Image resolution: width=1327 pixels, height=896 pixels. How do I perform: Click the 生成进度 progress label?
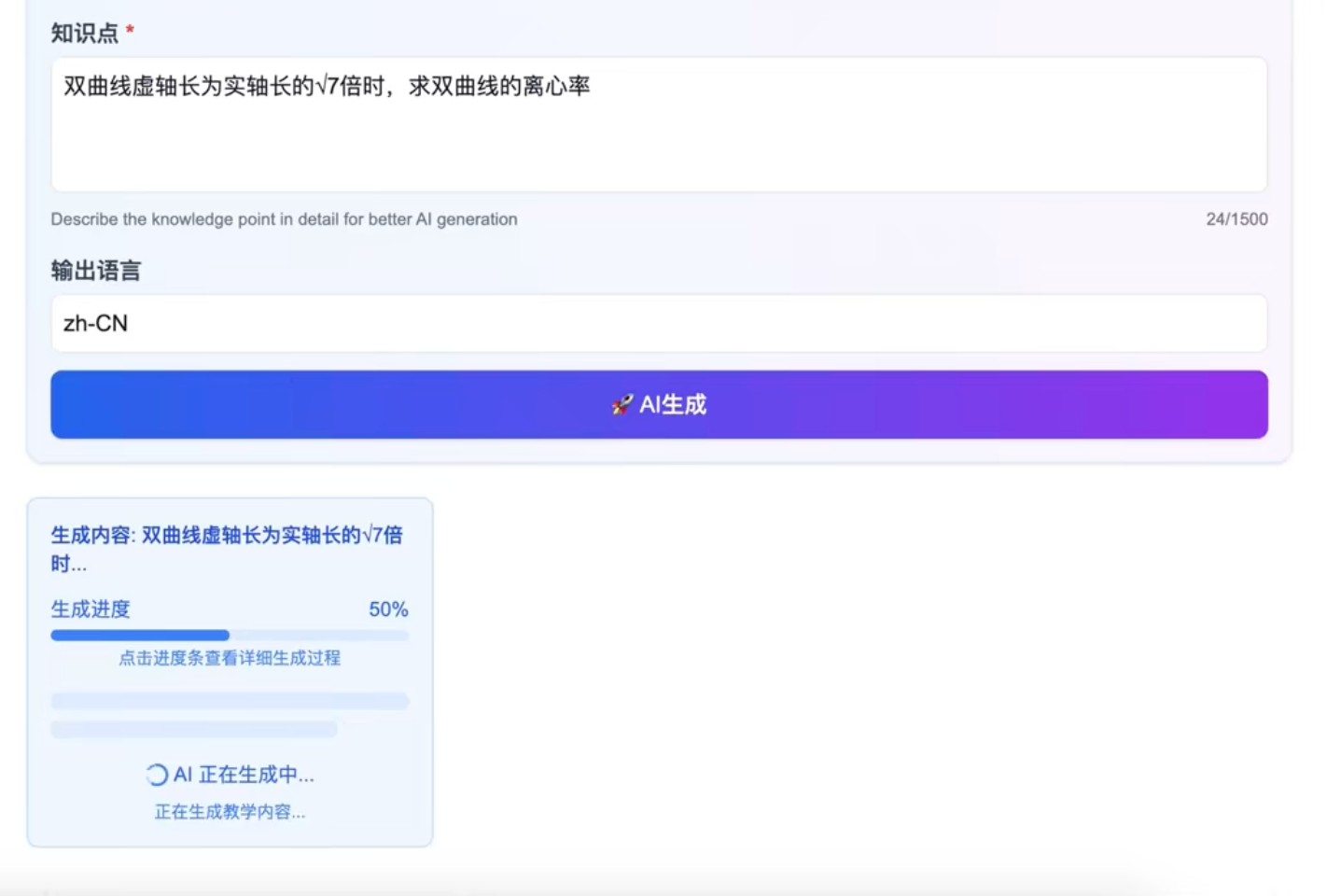click(x=91, y=609)
